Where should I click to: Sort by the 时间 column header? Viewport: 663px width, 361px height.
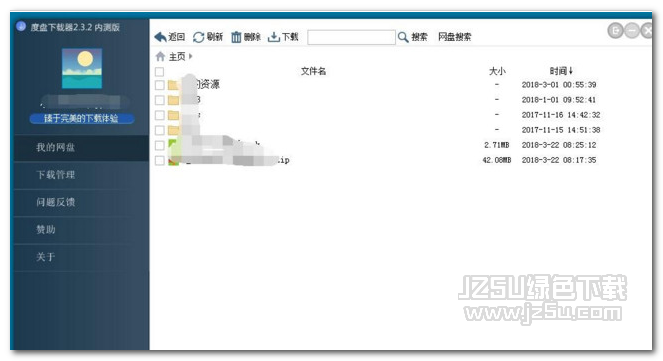pos(561,71)
